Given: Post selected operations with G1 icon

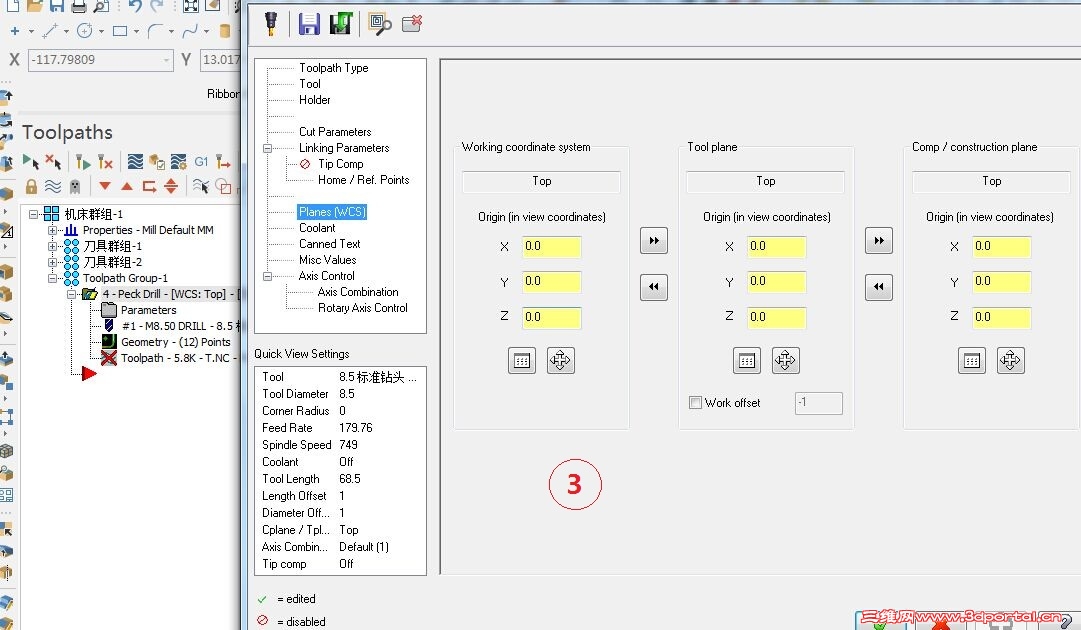Looking at the screenshot, I should click(x=201, y=162).
